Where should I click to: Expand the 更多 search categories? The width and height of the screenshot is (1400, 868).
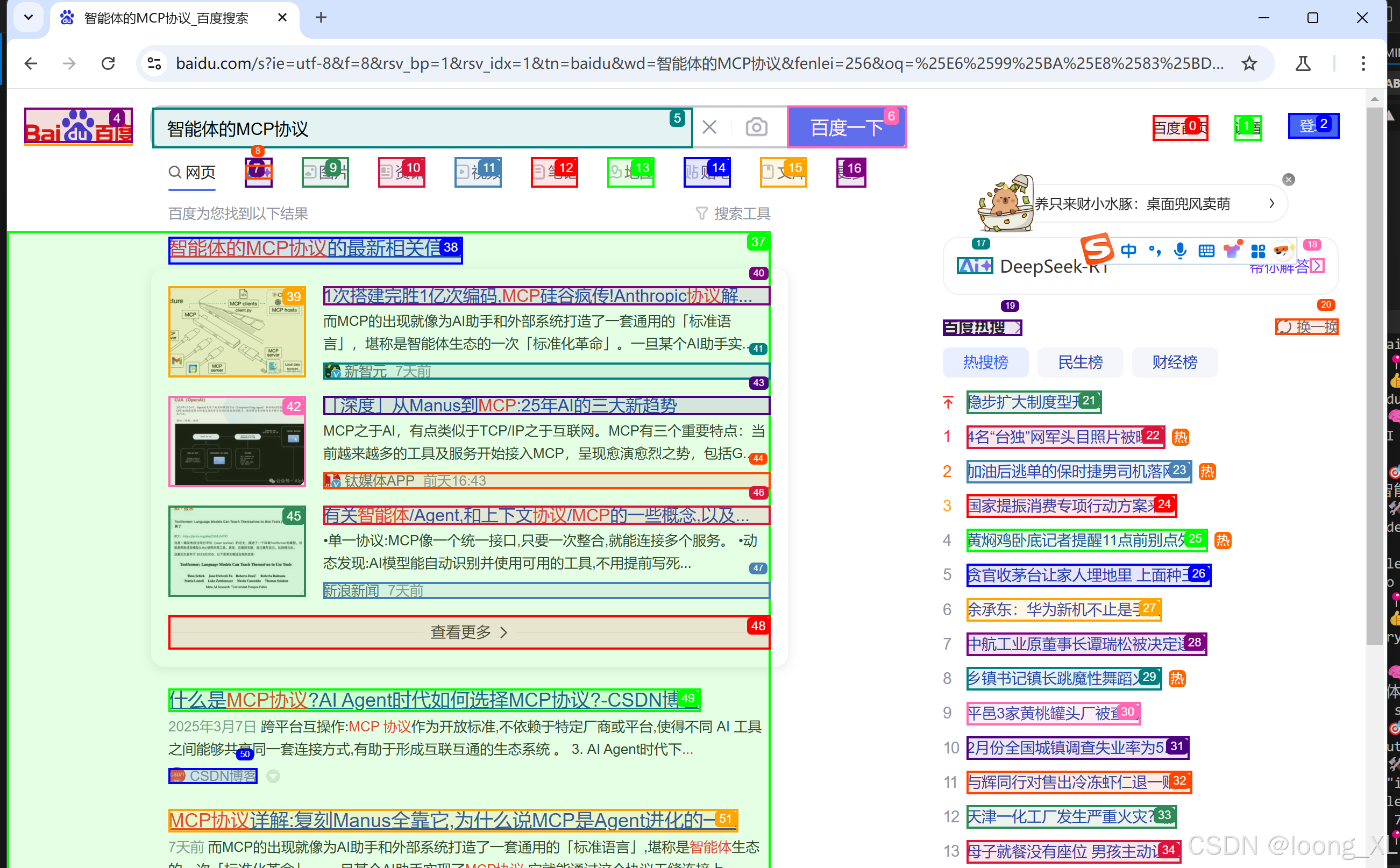(x=851, y=172)
